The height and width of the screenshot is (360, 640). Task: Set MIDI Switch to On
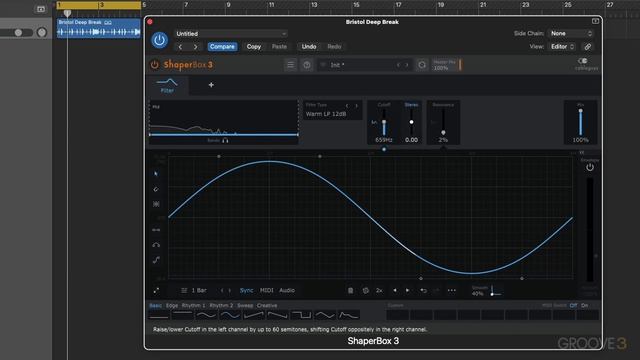tap(584, 305)
